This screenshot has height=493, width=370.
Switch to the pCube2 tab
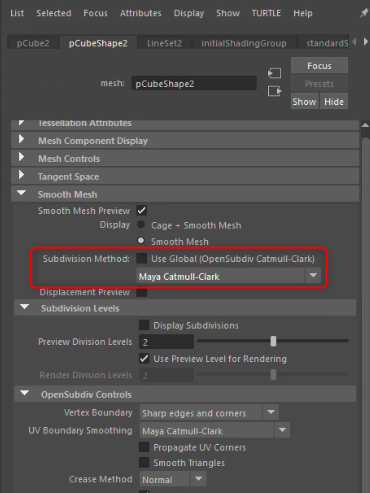(x=33, y=43)
